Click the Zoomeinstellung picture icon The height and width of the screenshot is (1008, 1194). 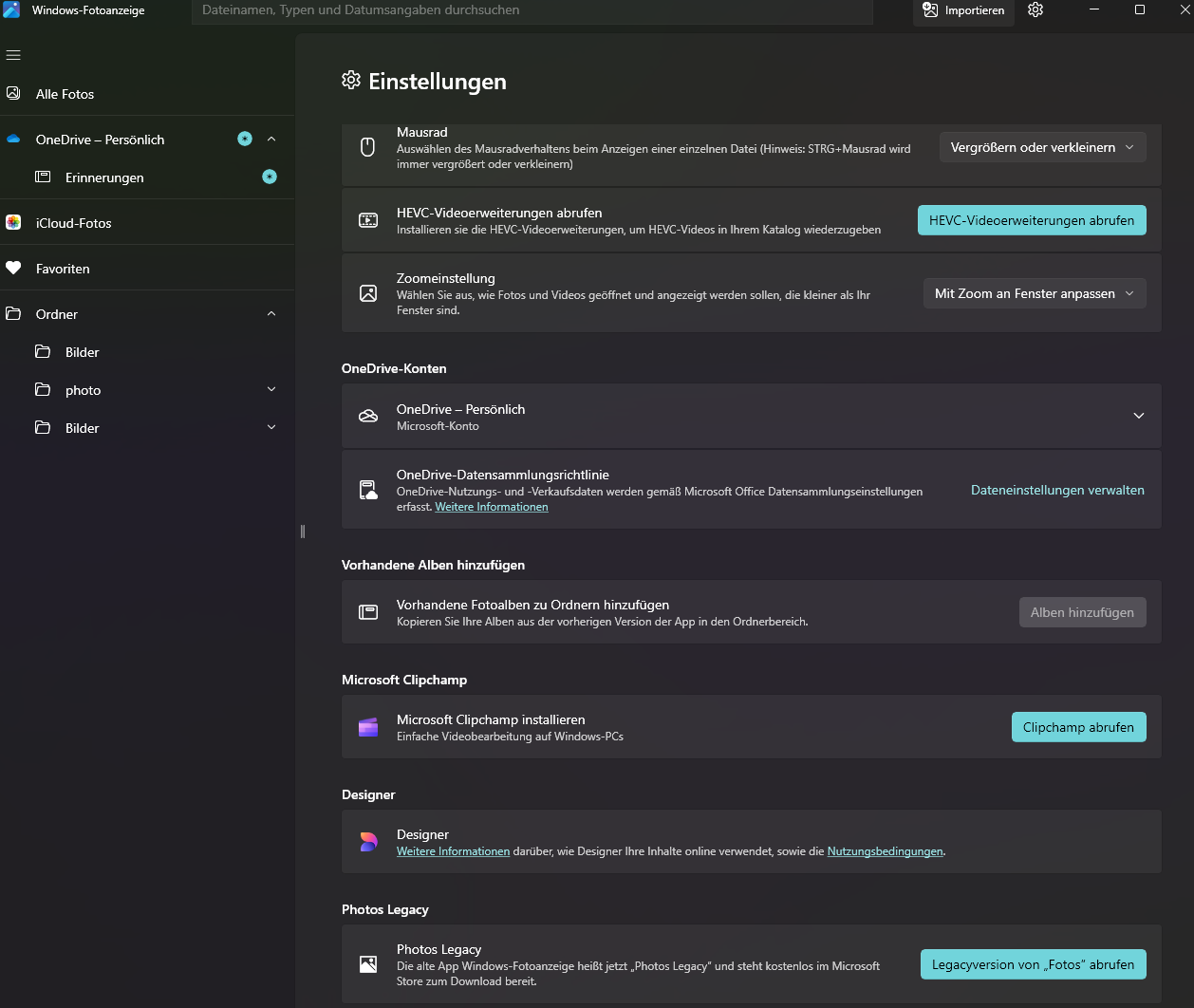(x=367, y=293)
